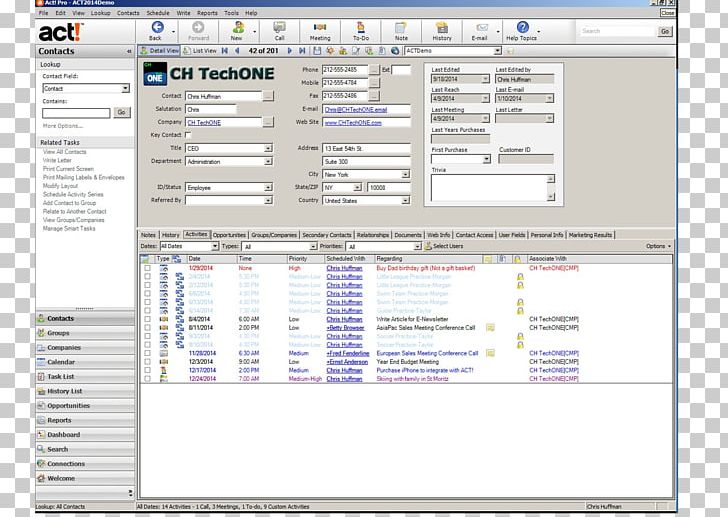Check the Year End Budget Meeting row
The image size is (728, 517).
click(147, 362)
